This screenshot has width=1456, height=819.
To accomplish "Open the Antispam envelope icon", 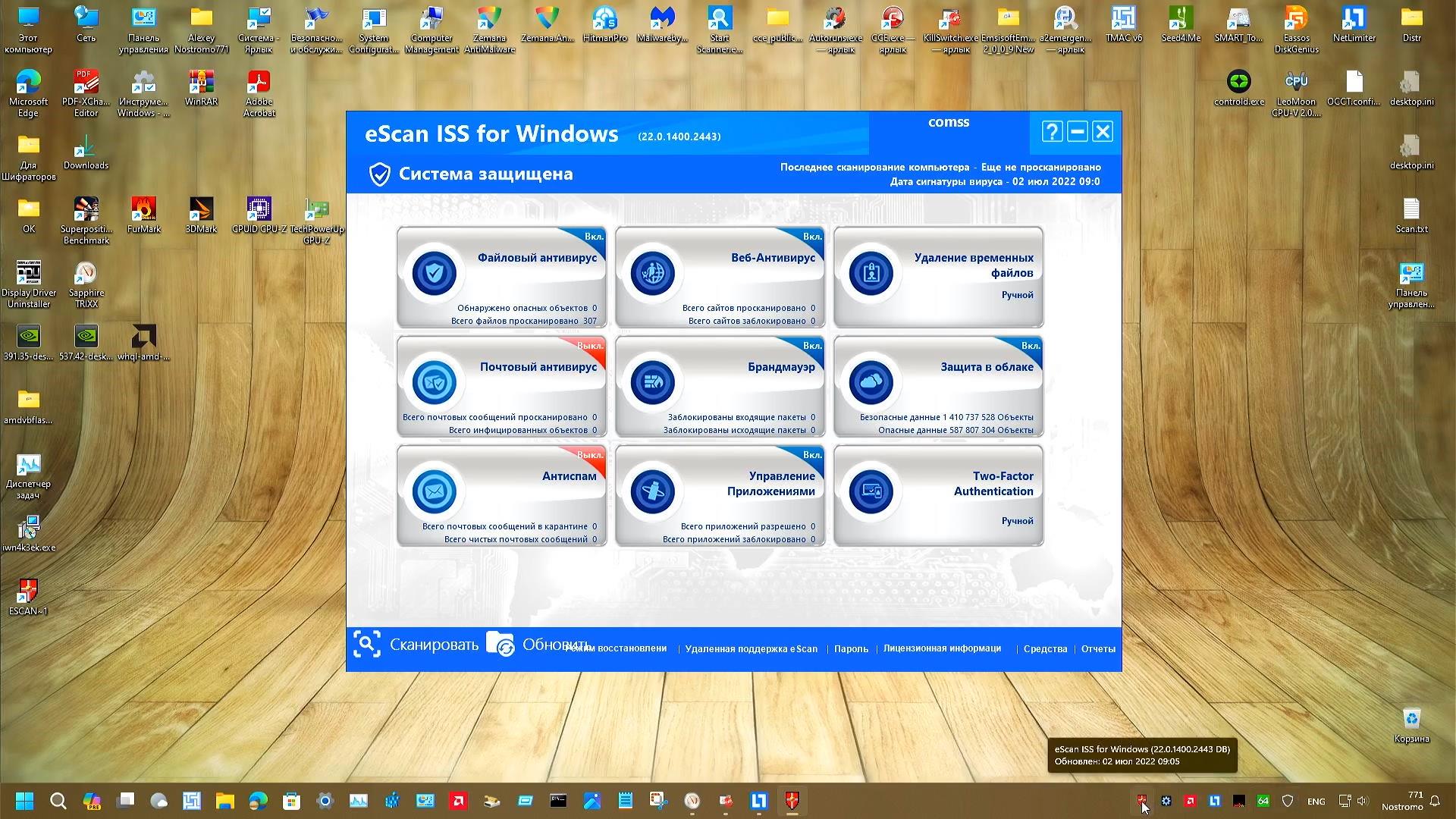I will click(x=435, y=491).
